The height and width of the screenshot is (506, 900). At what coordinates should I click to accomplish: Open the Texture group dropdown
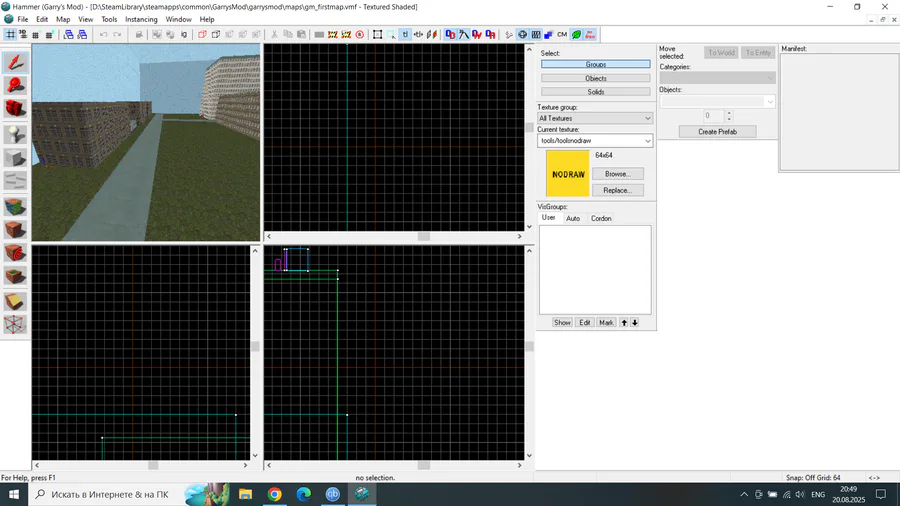595,118
